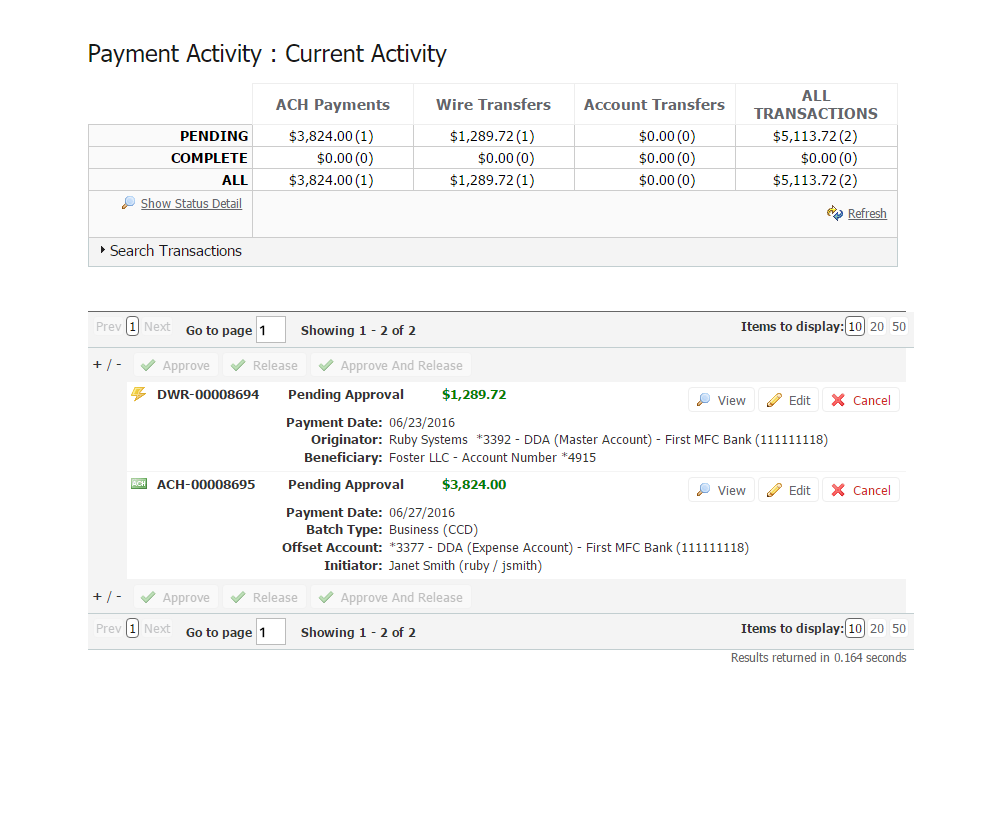Screen dimensions: 1000x831
Task: Click page 1 in the bottom pagination
Action: click(133, 629)
